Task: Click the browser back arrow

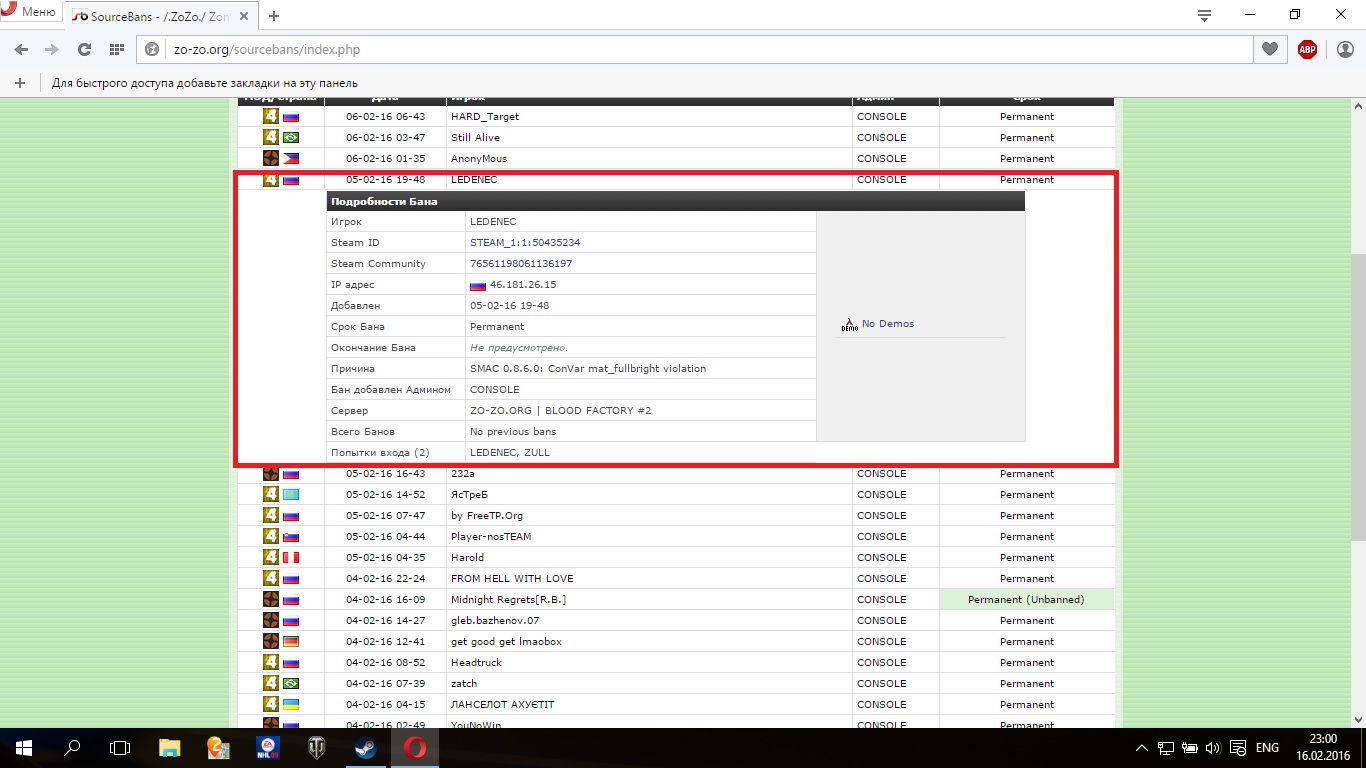Action: (21, 49)
